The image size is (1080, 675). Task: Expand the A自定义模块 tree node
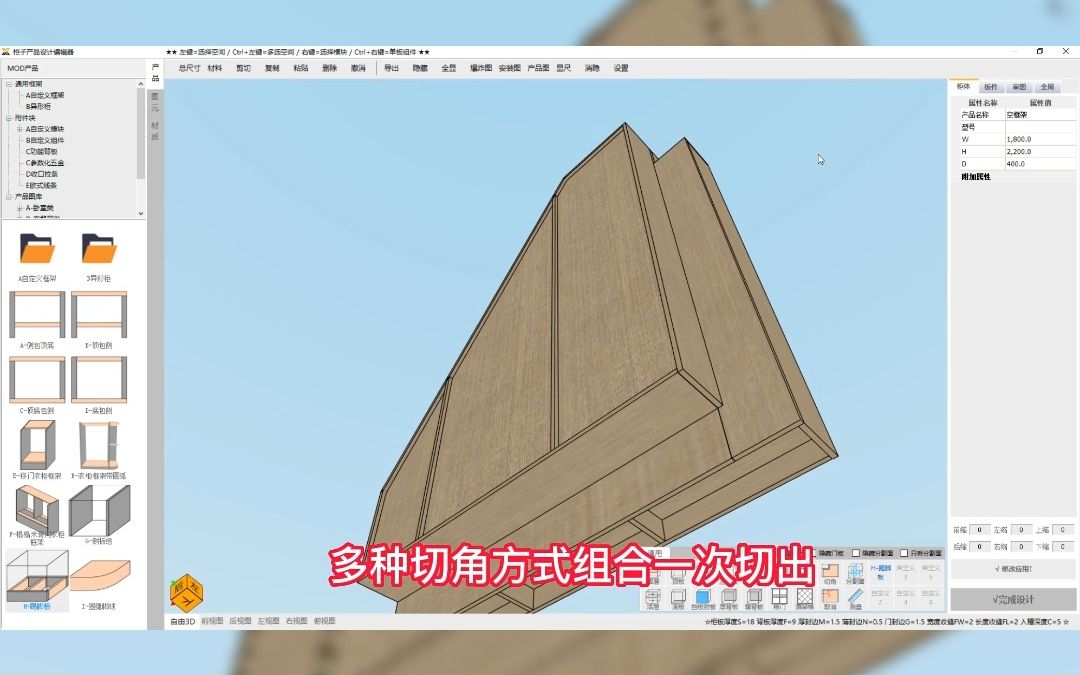point(19,130)
